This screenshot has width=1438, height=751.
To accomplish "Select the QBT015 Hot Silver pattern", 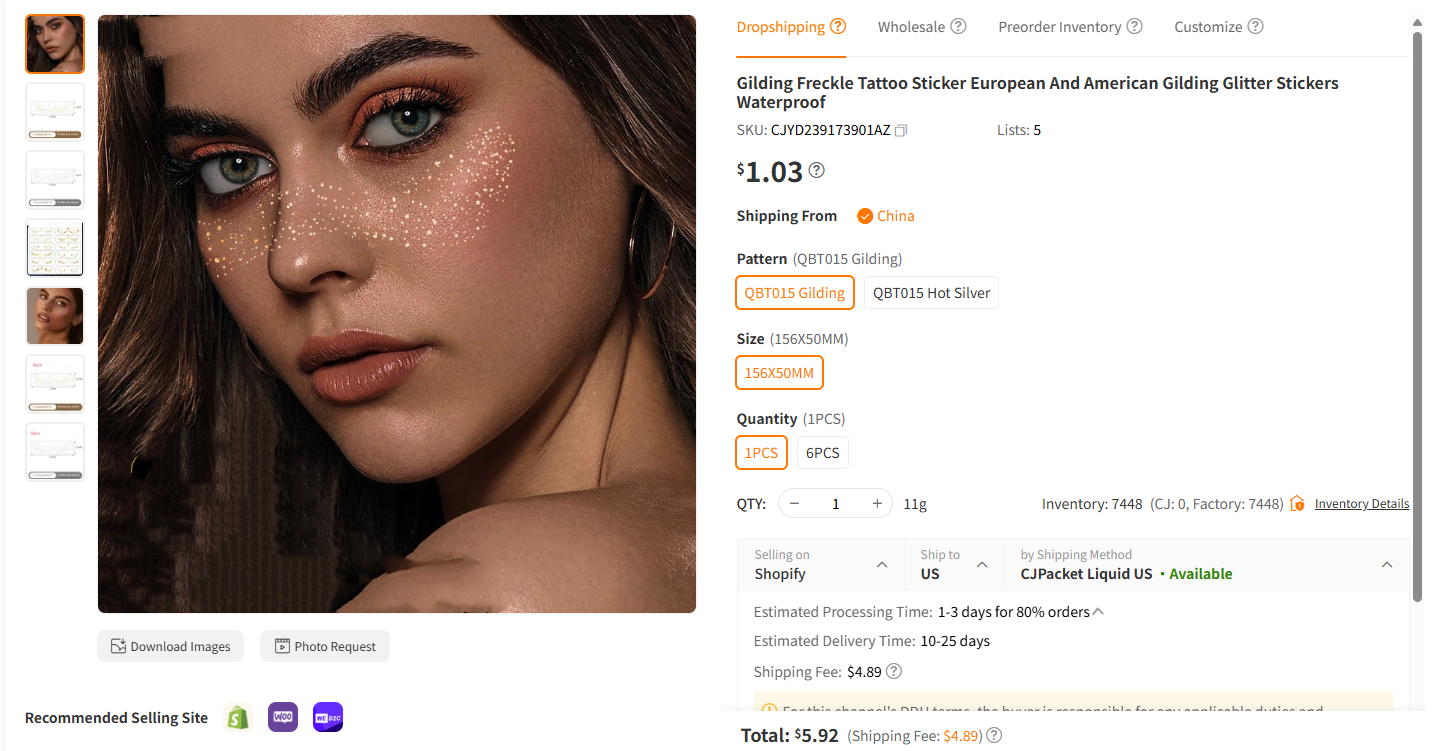I will click(931, 293).
